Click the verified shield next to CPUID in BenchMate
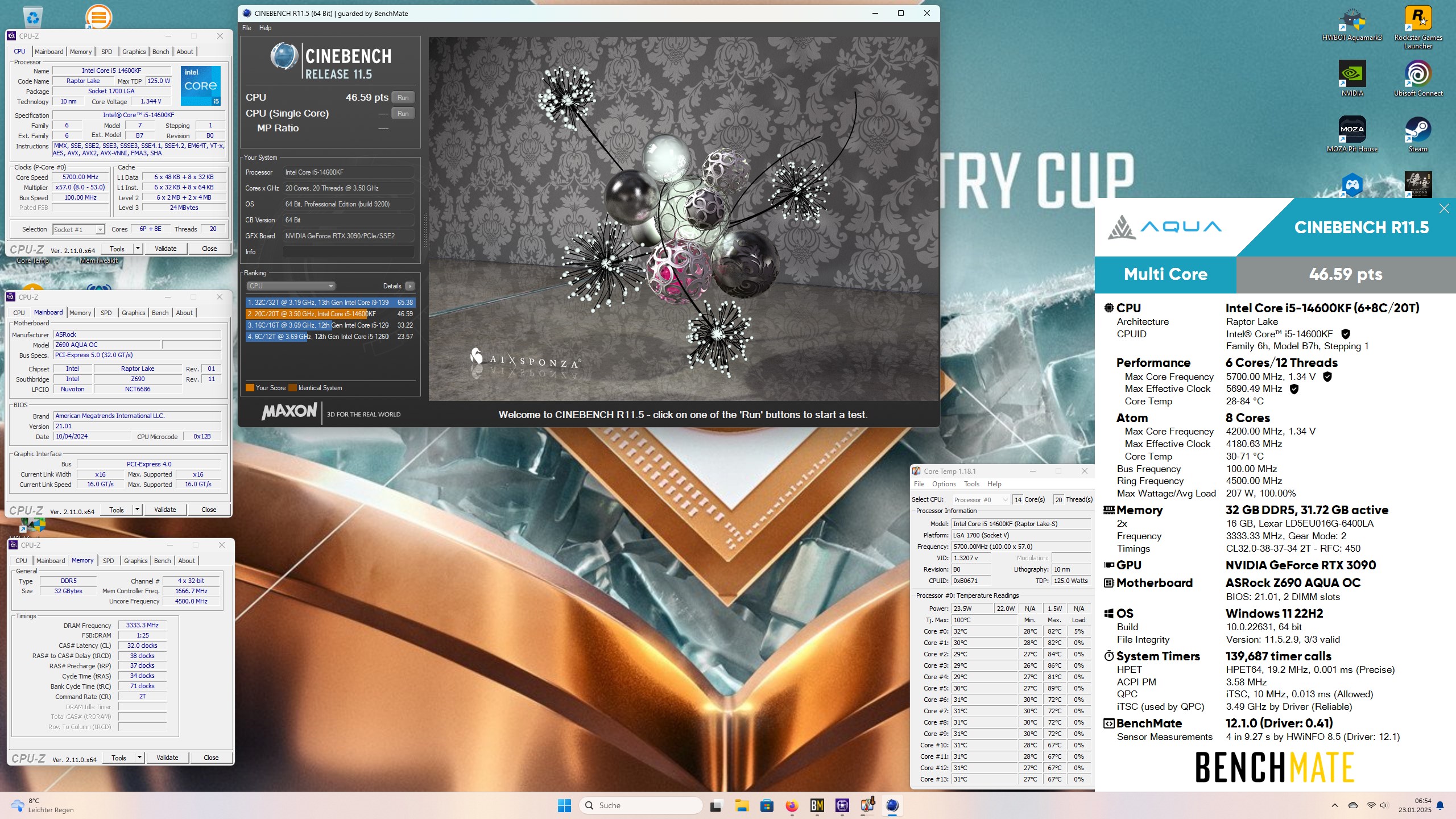This screenshot has height=819, width=1456. coord(1346,334)
